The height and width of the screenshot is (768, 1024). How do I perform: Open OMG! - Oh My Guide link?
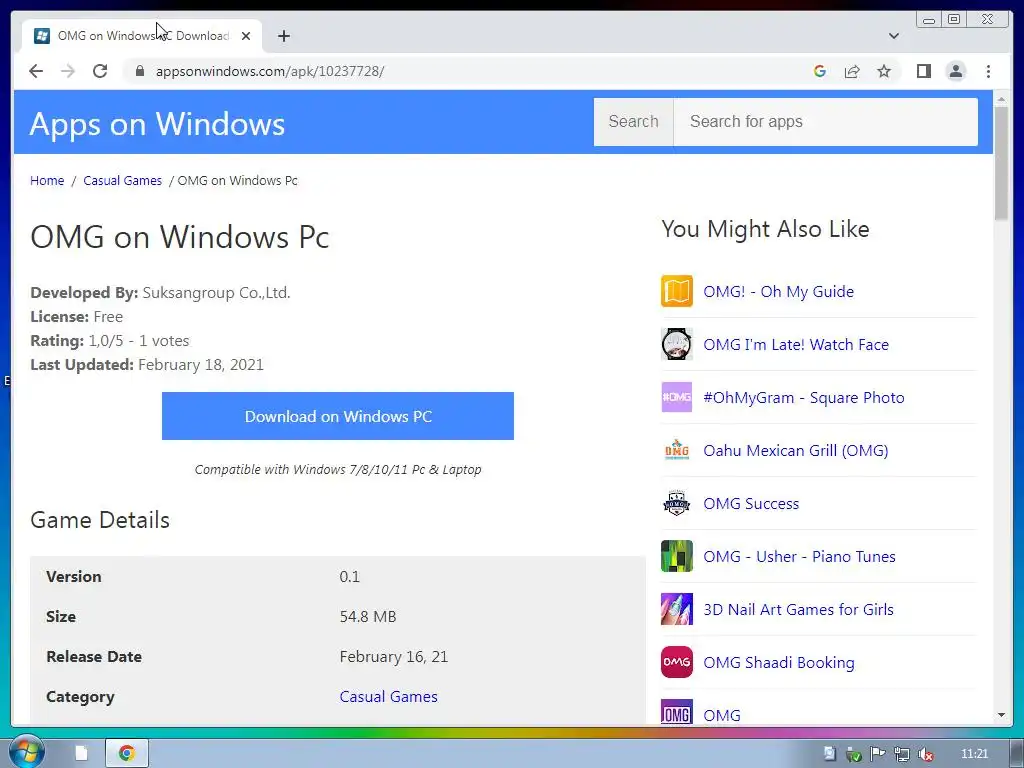(x=778, y=291)
